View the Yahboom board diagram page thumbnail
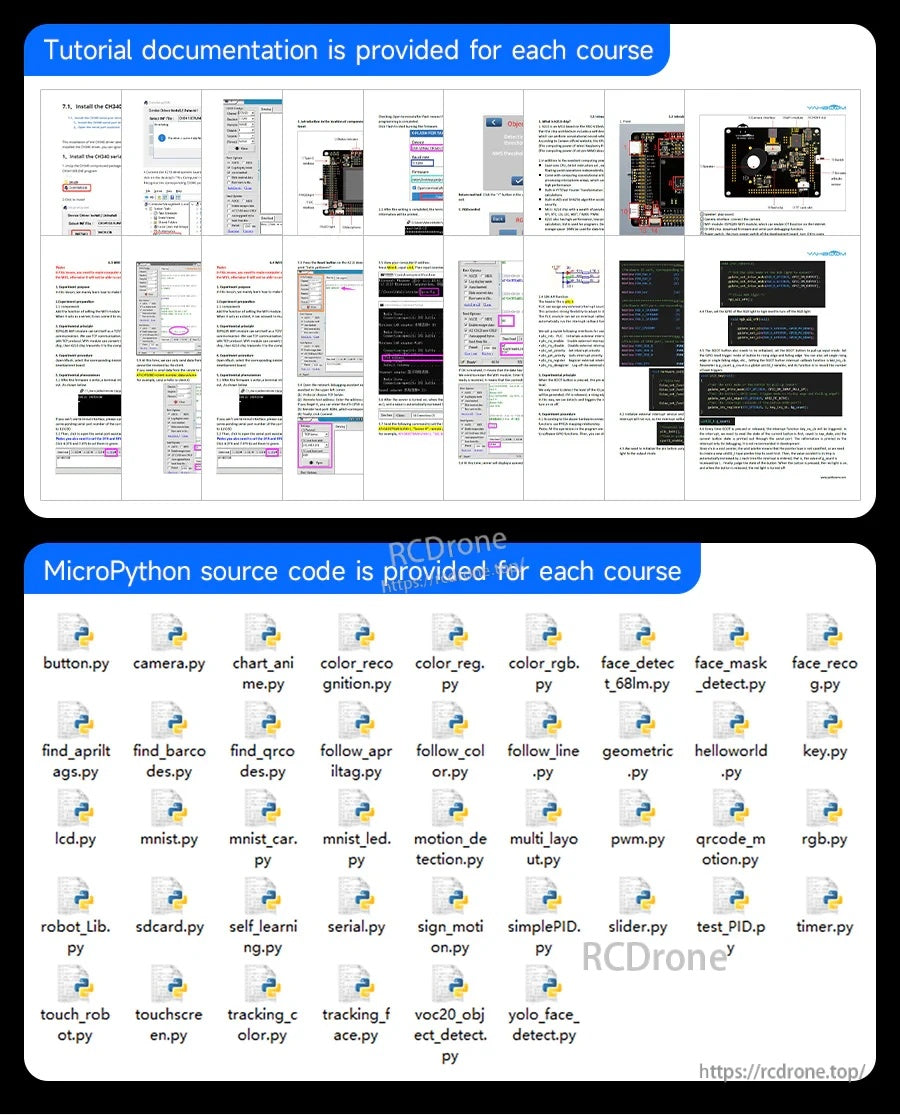Screen dimensions: 900x1115 (772, 163)
